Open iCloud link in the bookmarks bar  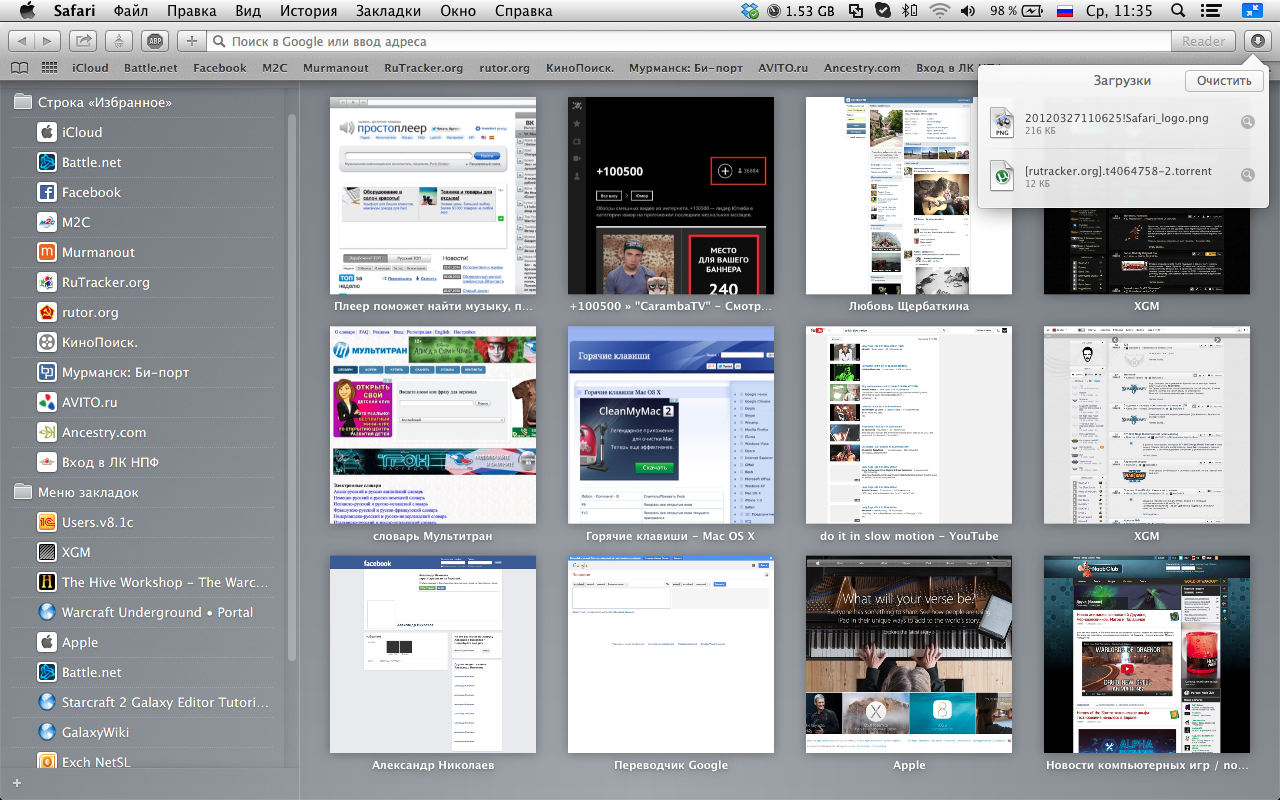(90, 68)
